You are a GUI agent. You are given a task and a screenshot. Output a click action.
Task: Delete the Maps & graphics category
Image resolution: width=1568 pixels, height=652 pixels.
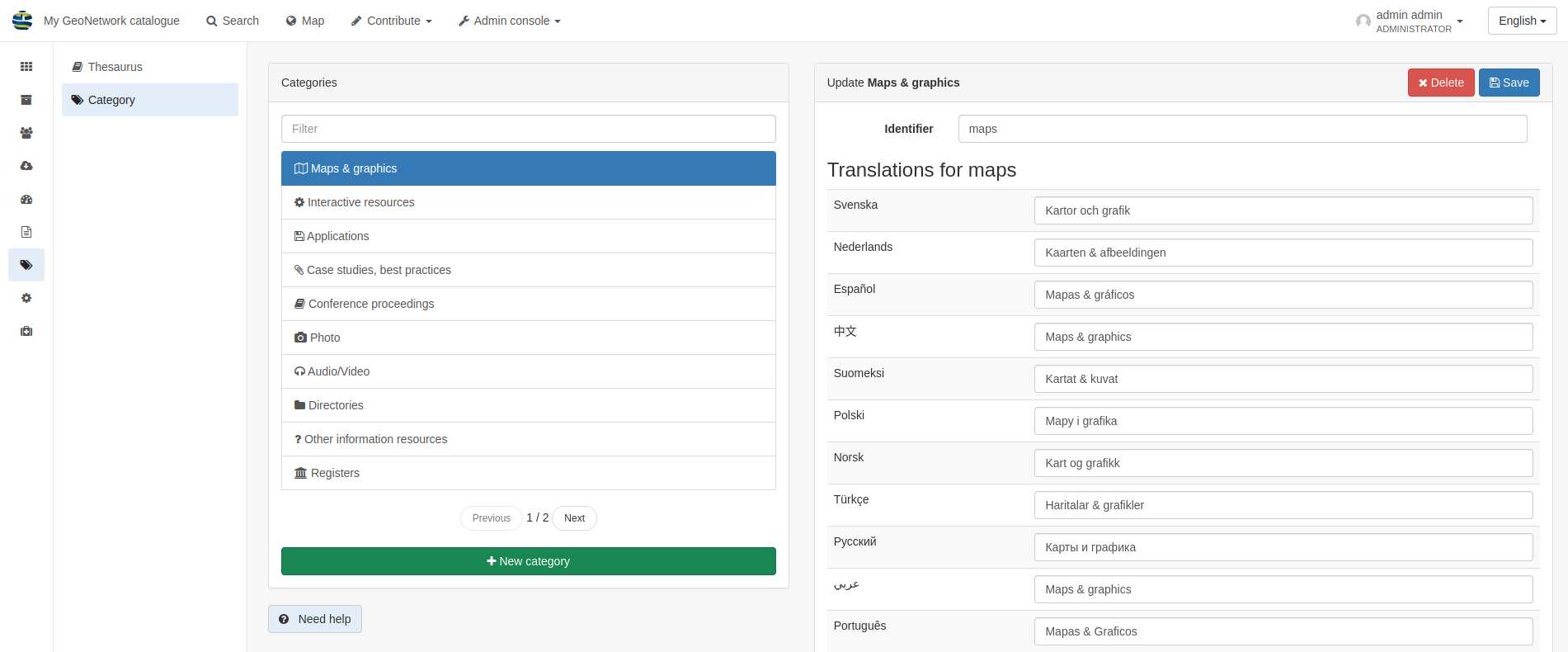(x=1441, y=83)
